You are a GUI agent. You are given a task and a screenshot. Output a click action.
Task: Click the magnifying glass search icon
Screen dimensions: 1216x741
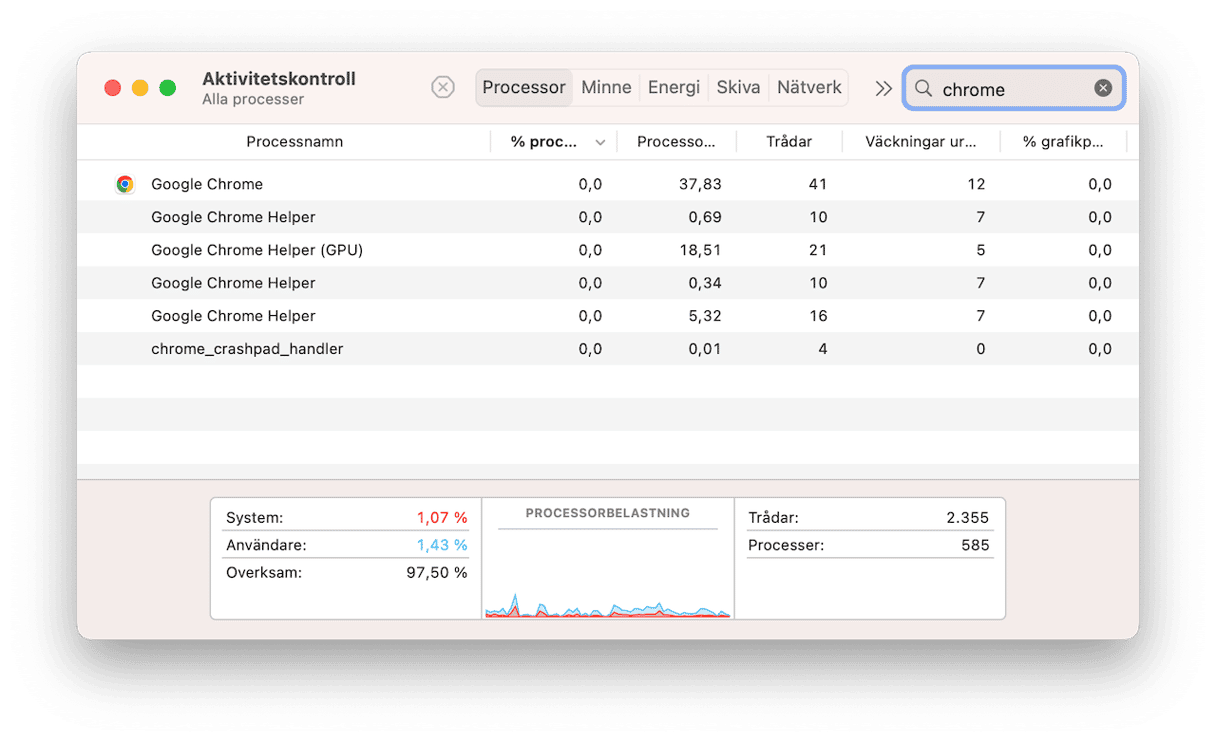coord(924,89)
